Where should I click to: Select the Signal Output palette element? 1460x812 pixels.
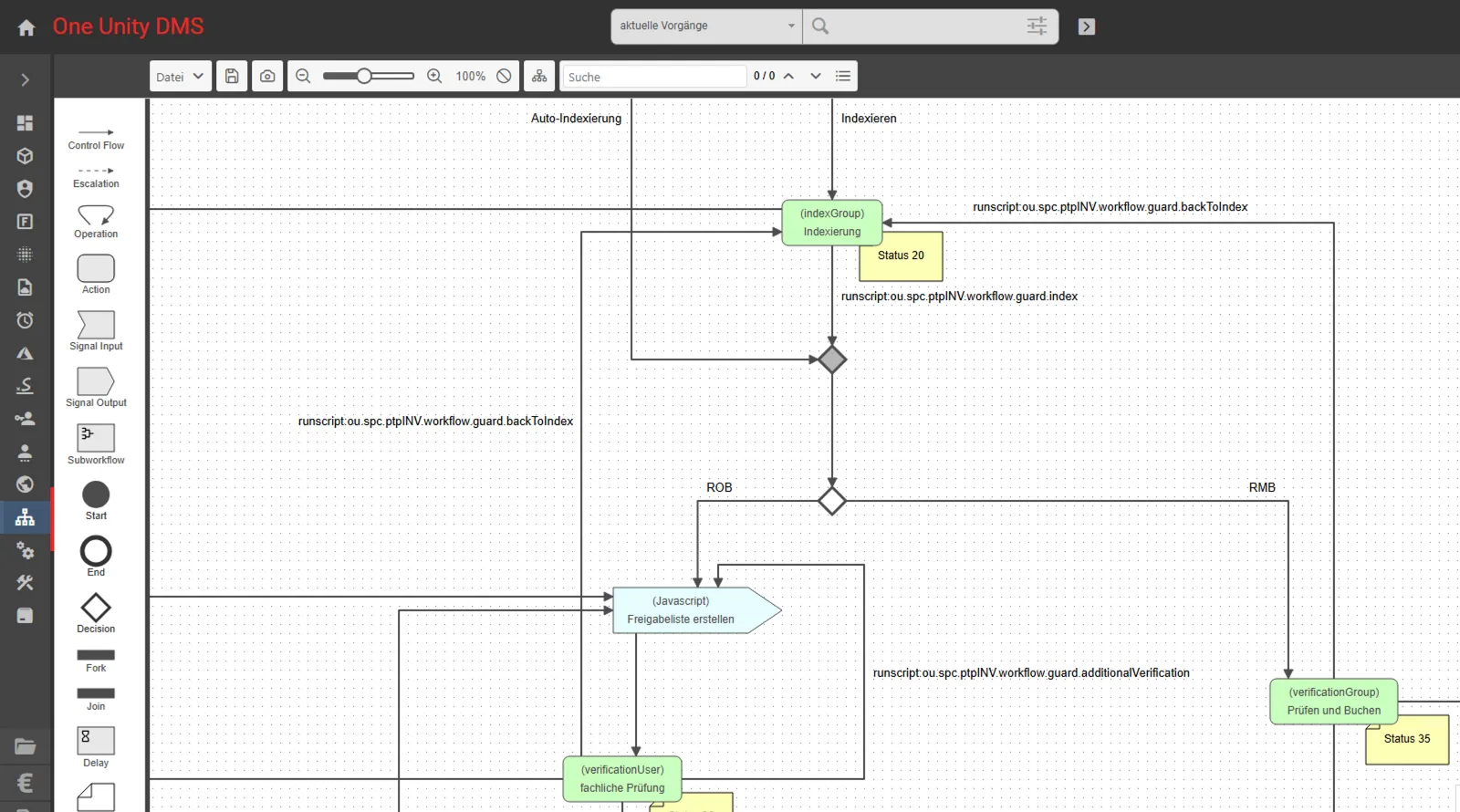pyautogui.click(x=96, y=388)
